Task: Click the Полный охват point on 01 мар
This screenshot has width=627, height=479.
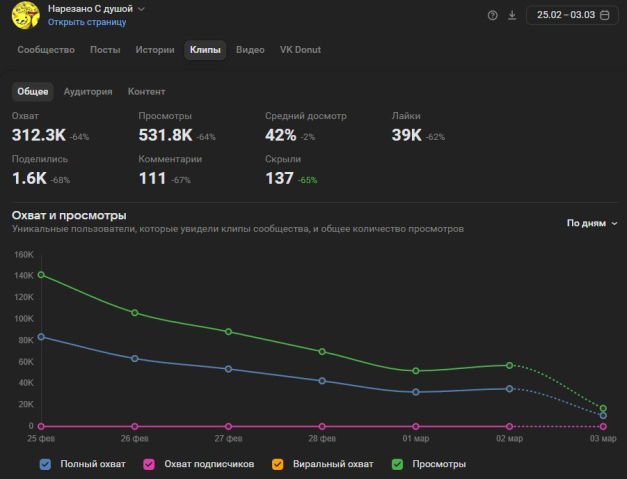Action: pos(416,392)
